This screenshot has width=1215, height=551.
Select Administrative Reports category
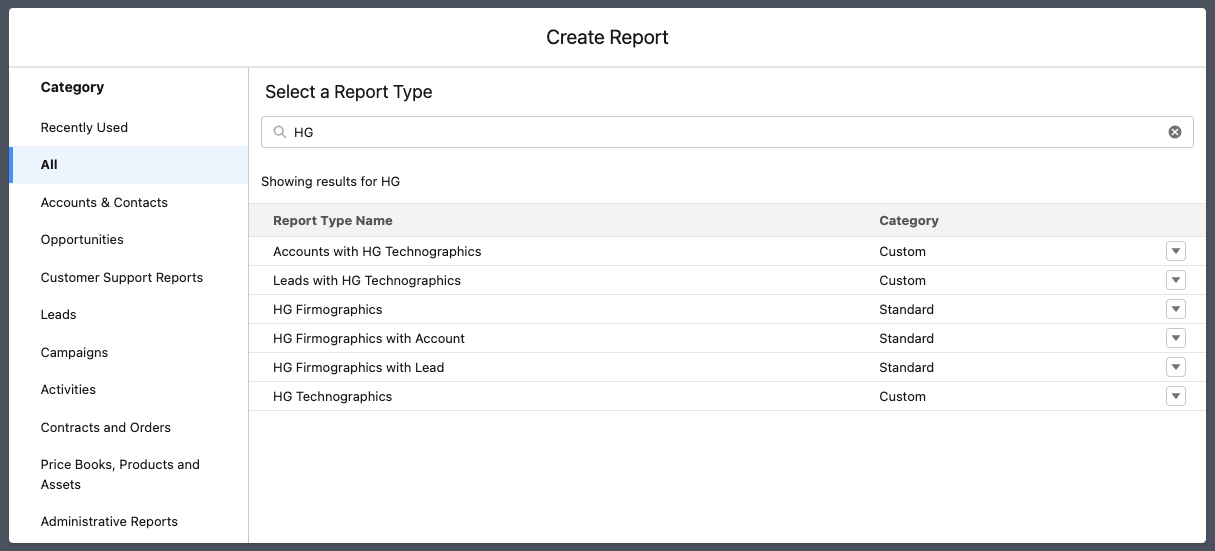109,522
